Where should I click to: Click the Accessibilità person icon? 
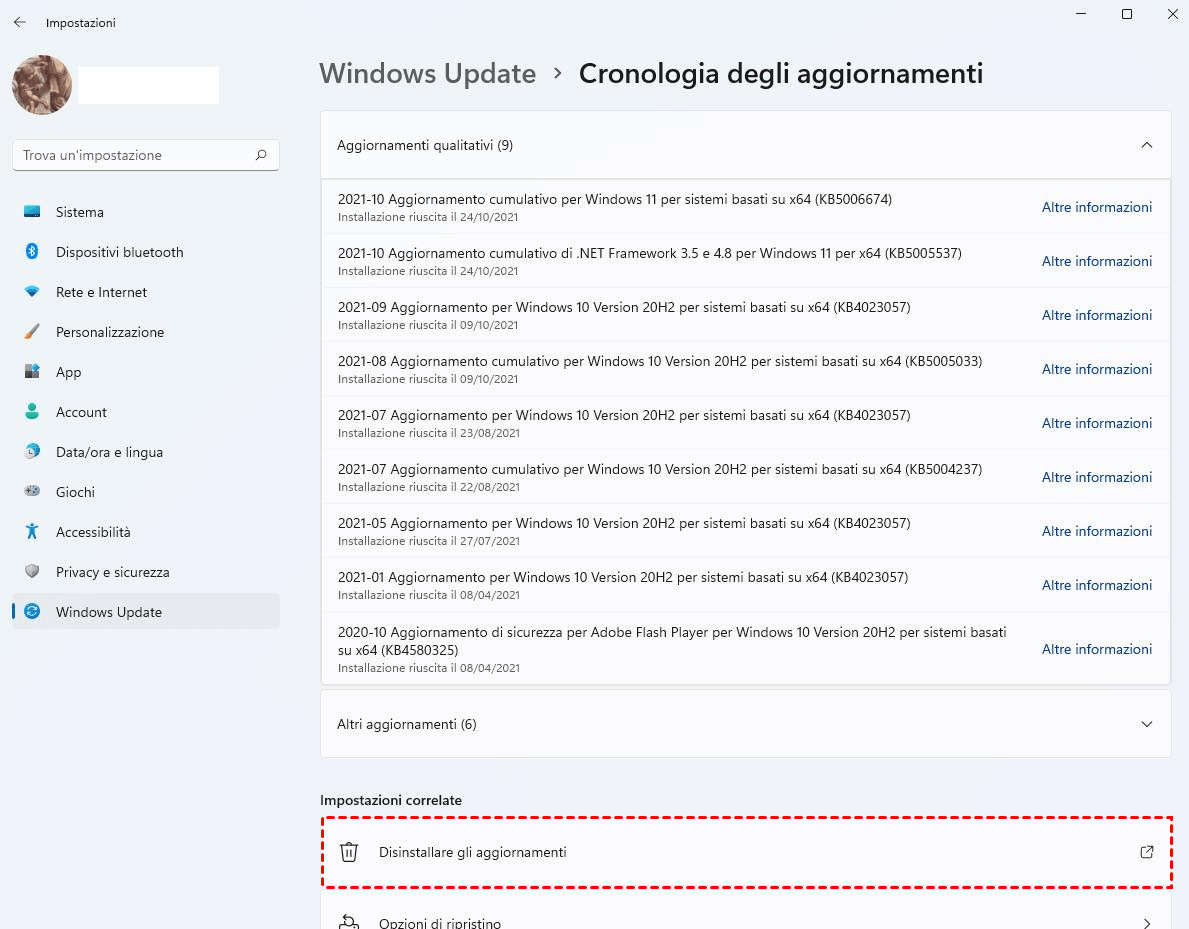coord(33,532)
